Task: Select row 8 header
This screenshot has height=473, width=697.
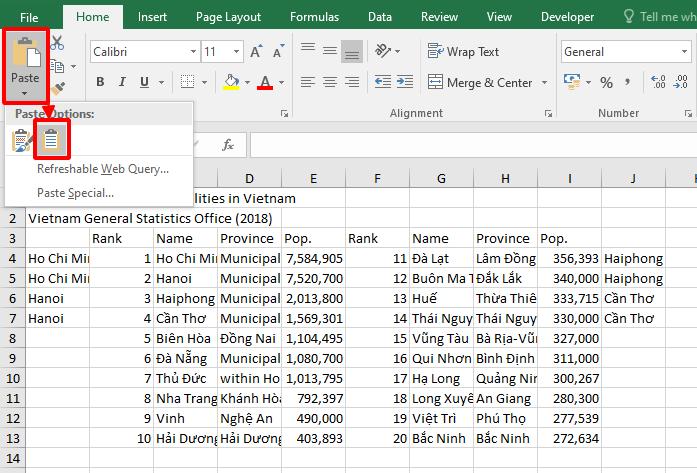Action: (x=12, y=339)
